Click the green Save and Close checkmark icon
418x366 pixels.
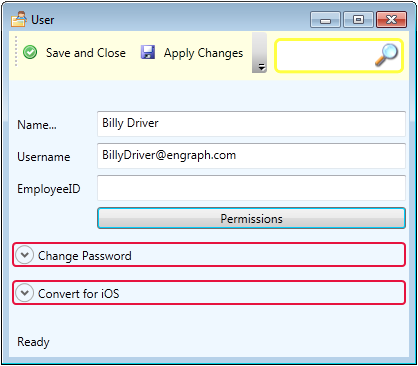(x=30, y=53)
